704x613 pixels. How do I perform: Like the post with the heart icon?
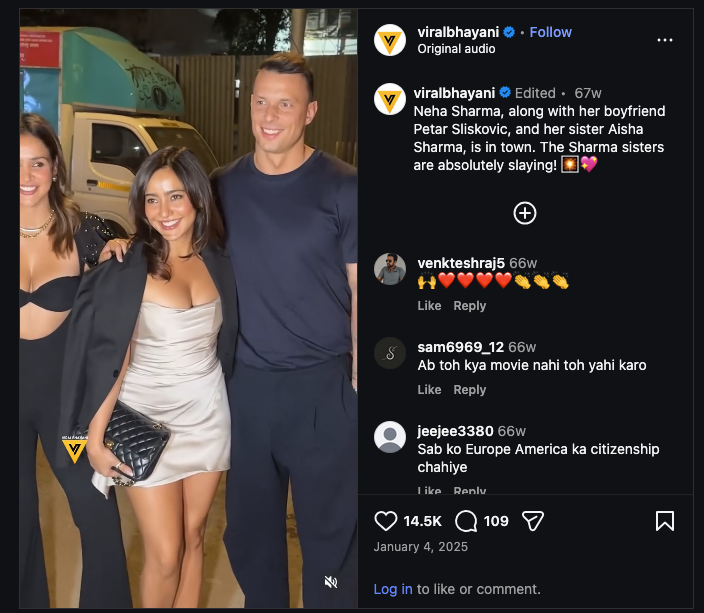386,521
